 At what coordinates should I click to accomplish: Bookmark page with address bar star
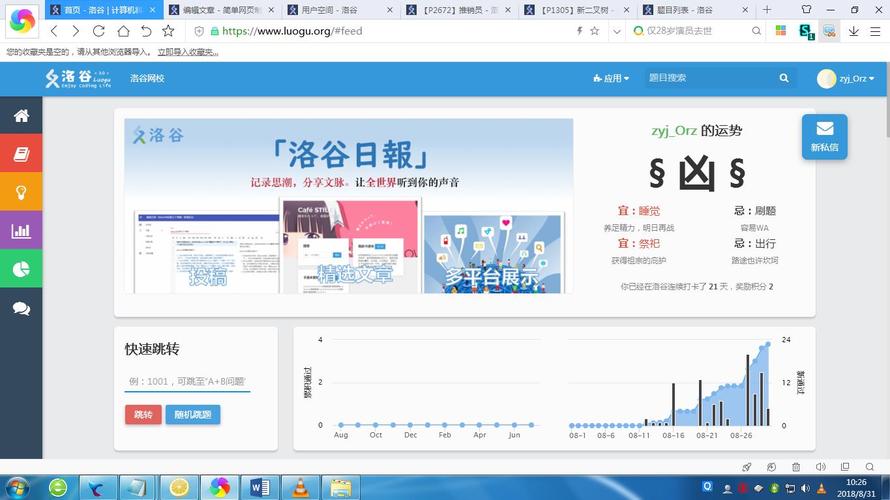point(594,31)
